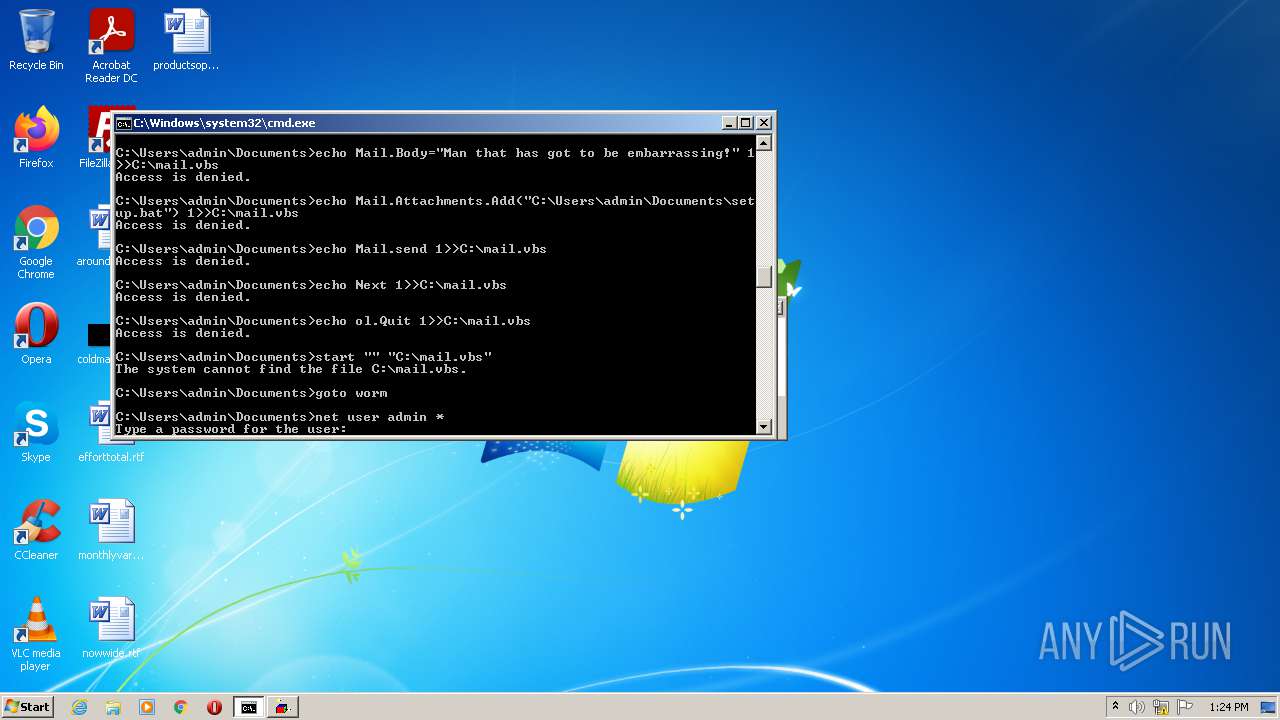Close the cmd.exe window
Viewport: 1280px width, 720px height.
tap(764, 123)
